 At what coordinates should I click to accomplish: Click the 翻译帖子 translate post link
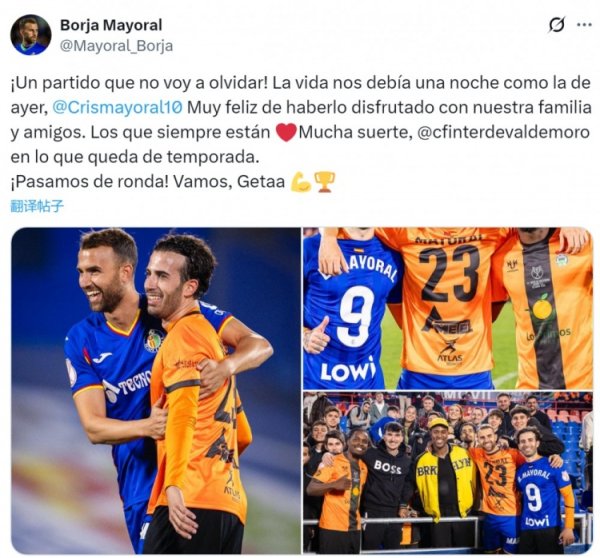pyautogui.click(x=37, y=206)
